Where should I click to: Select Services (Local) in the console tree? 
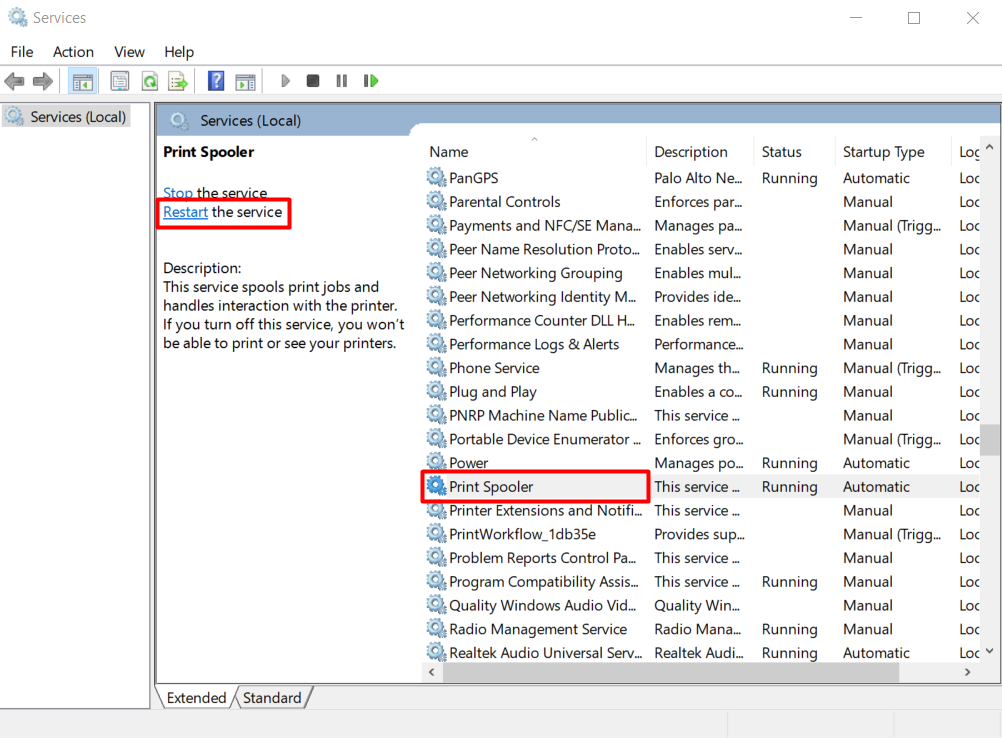(x=78, y=117)
